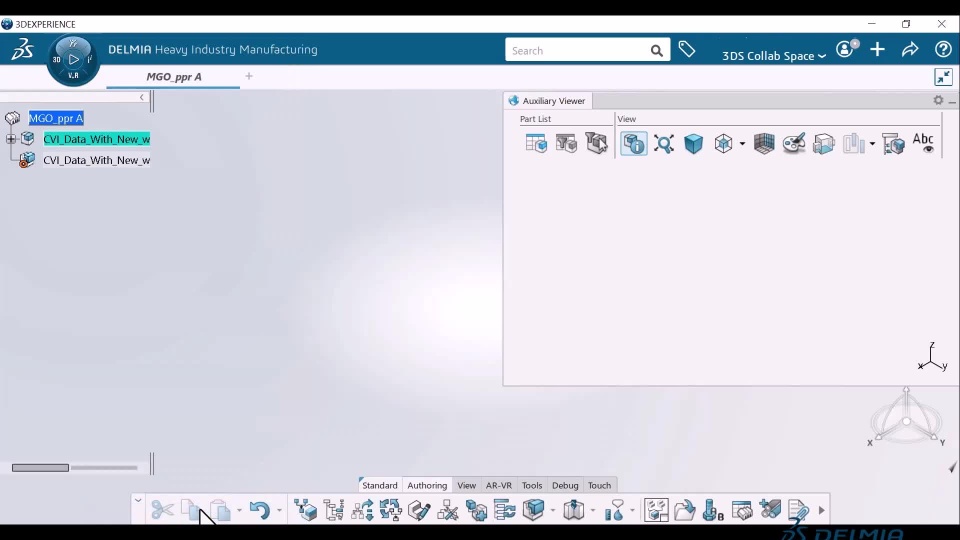This screenshot has height=540, width=960.
Task: Open the Debug tab
Action: pos(565,485)
